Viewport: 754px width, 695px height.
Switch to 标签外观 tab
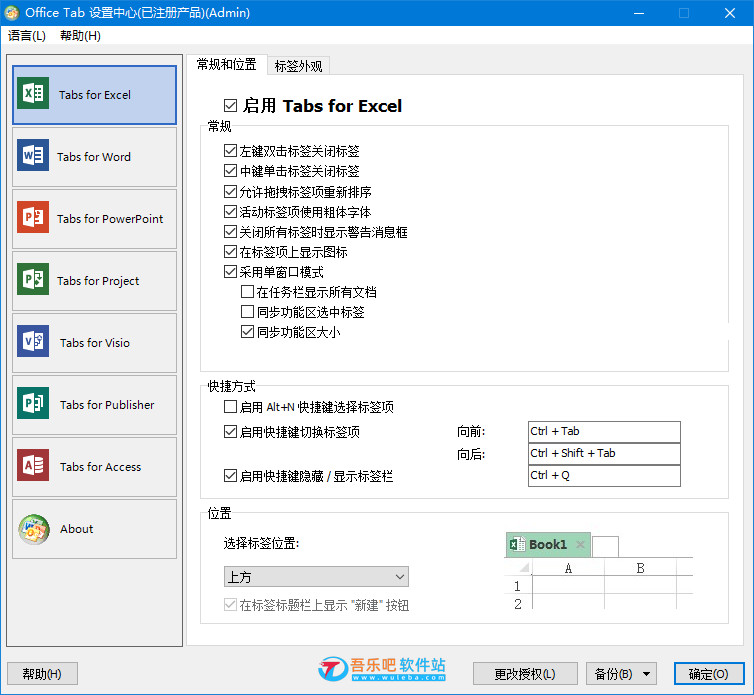click(298, 66)
